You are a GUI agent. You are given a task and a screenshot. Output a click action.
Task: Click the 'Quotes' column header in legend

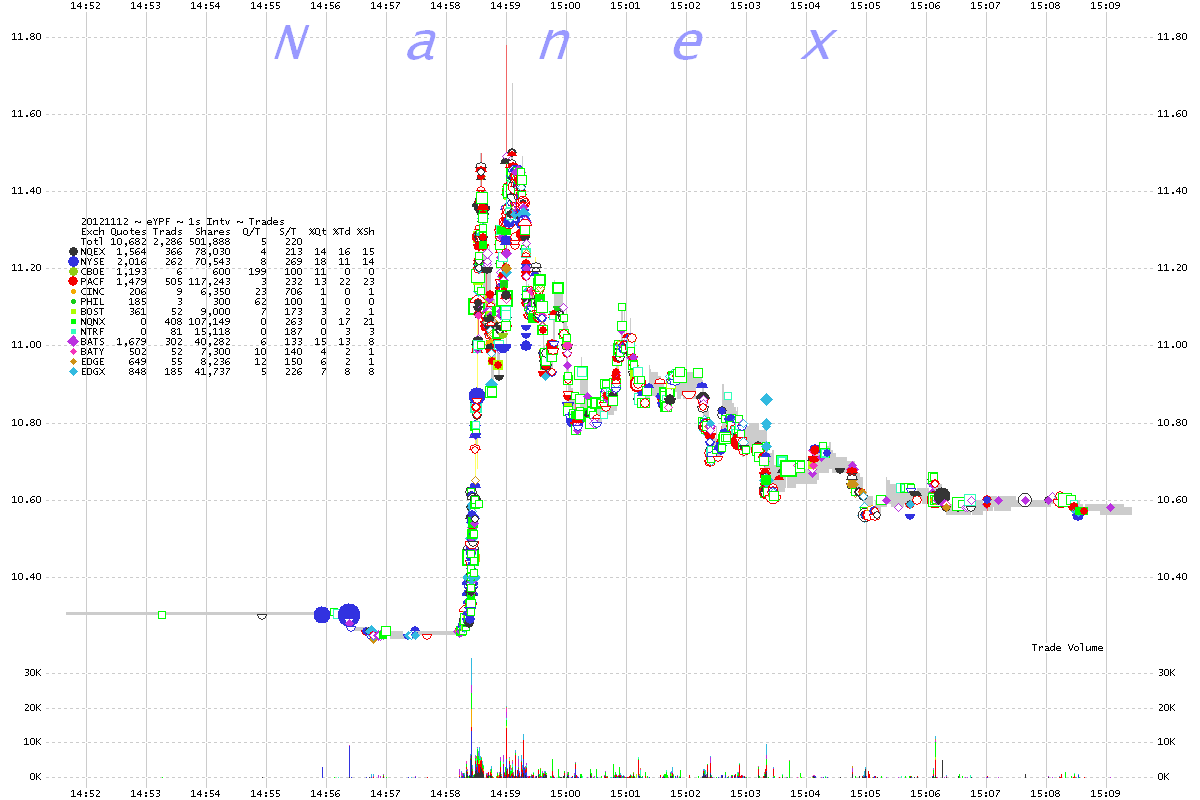pos(128,232)
